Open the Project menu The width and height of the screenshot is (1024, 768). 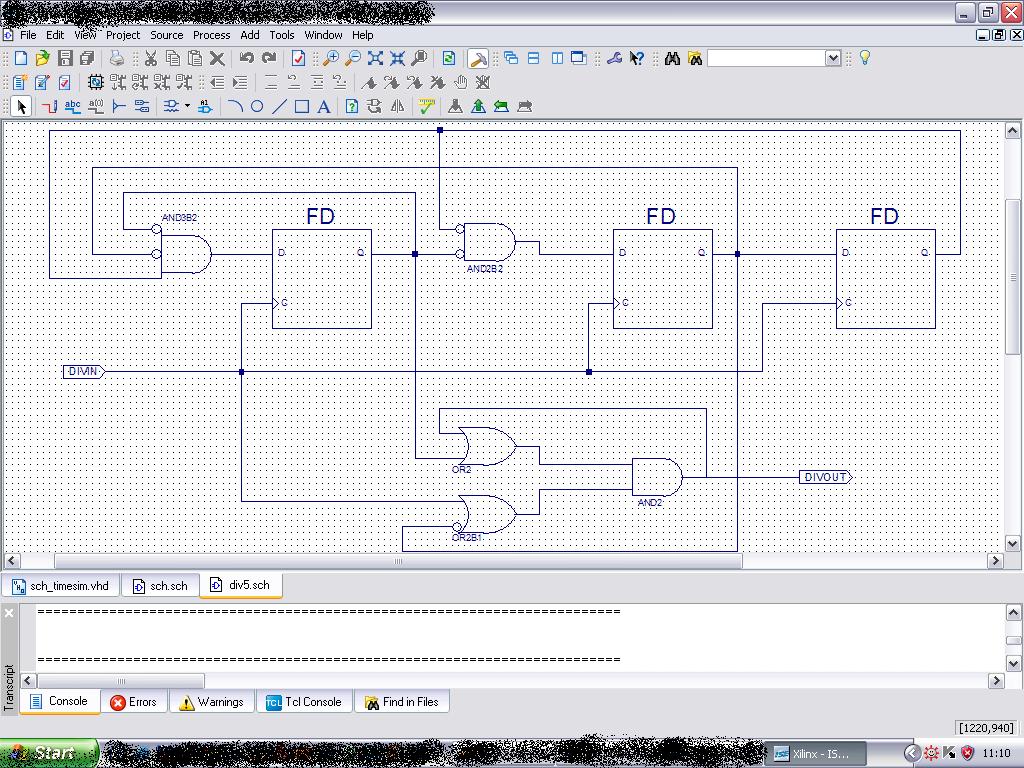(x=123, y=35)
